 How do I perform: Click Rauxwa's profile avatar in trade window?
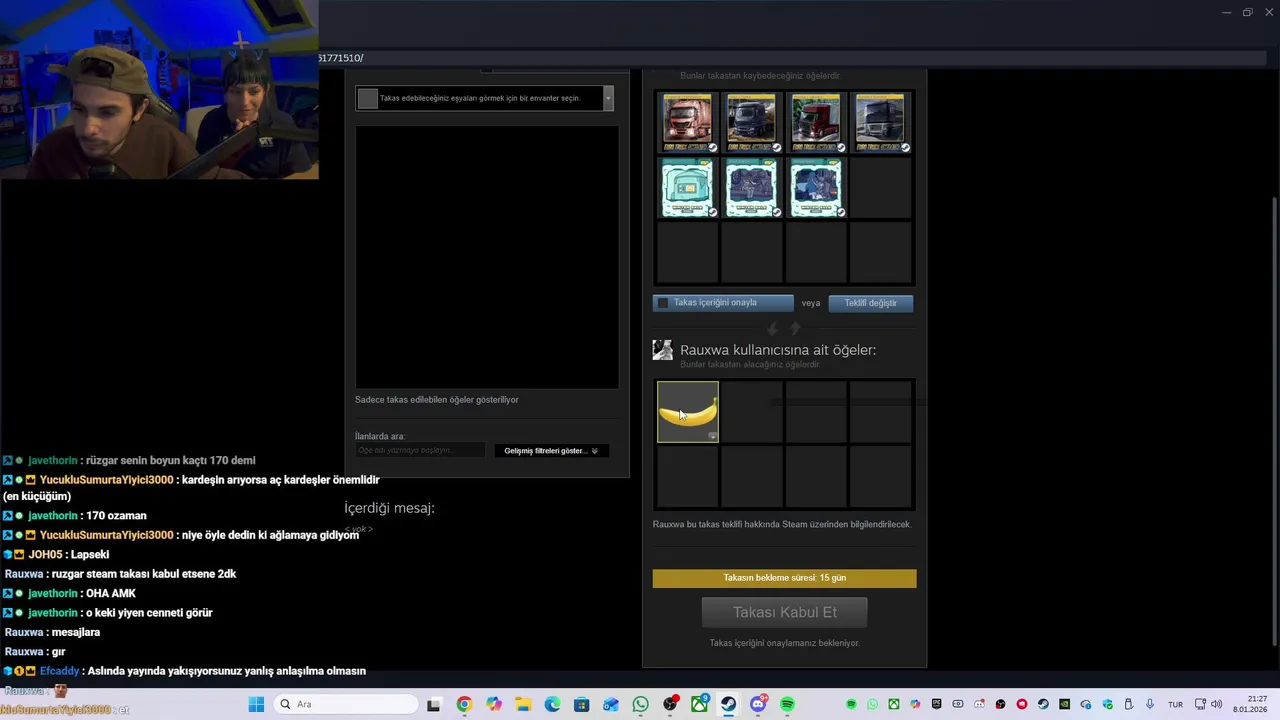662,350
